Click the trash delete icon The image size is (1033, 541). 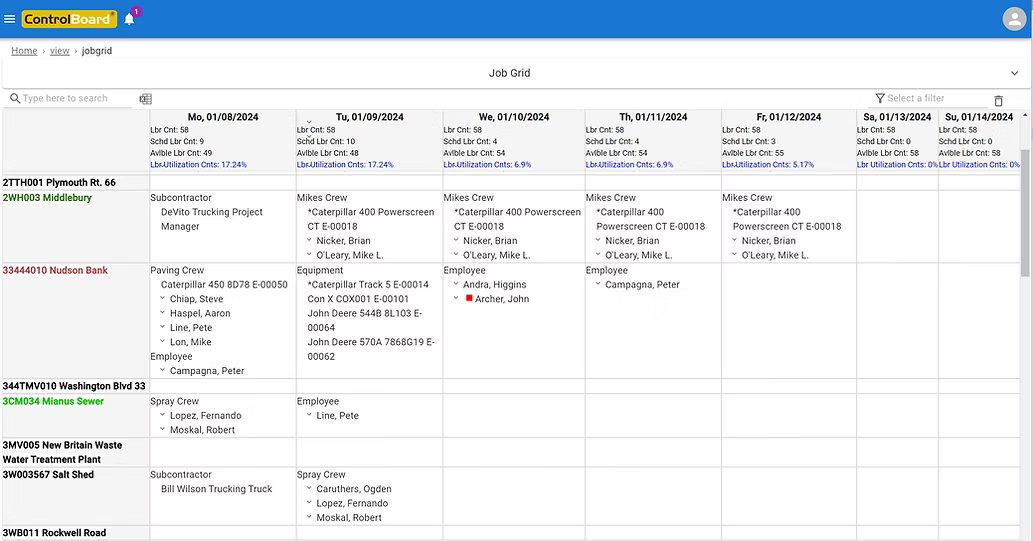[998, 101]
